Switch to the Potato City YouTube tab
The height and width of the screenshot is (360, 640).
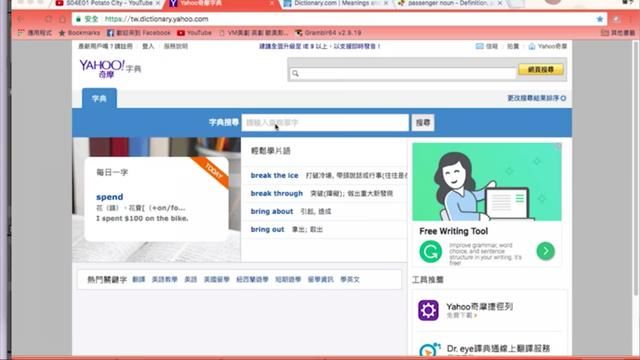point(108,3)
